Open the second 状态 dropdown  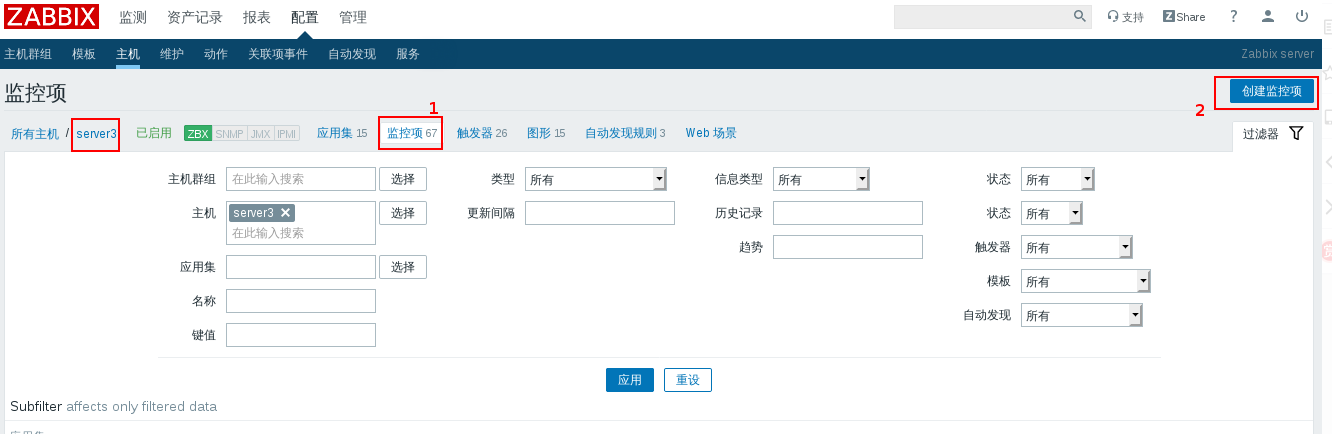[1052, 213]
